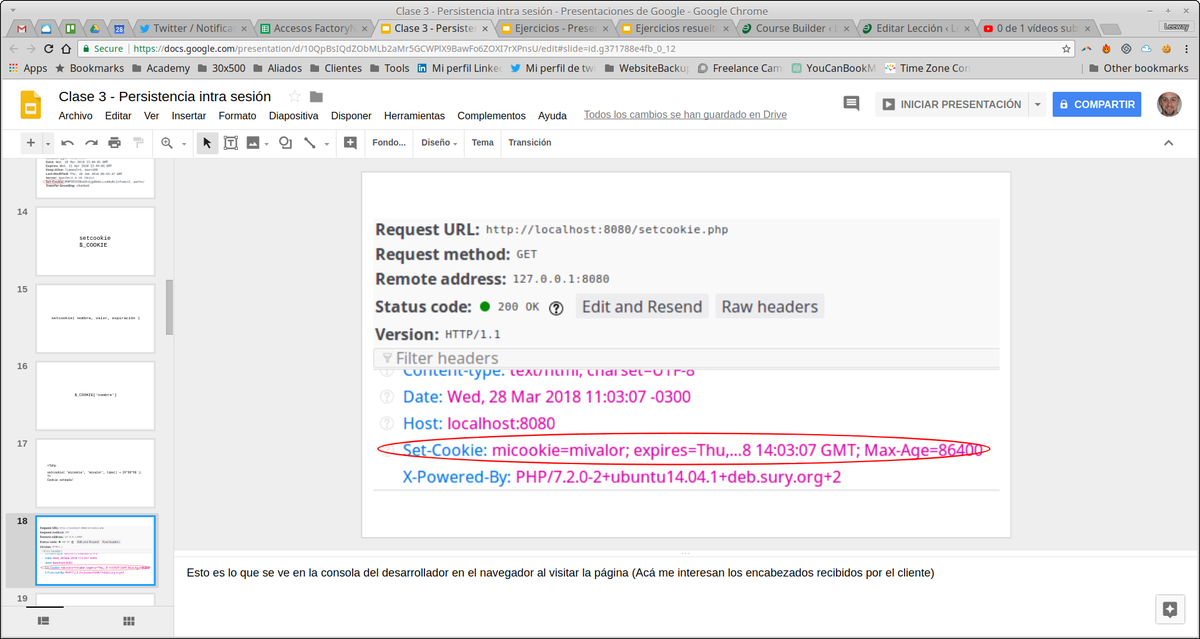The width and height of the screenshot is (1200, 639).
Task: Click the Tema button
Action: [483, 143]
